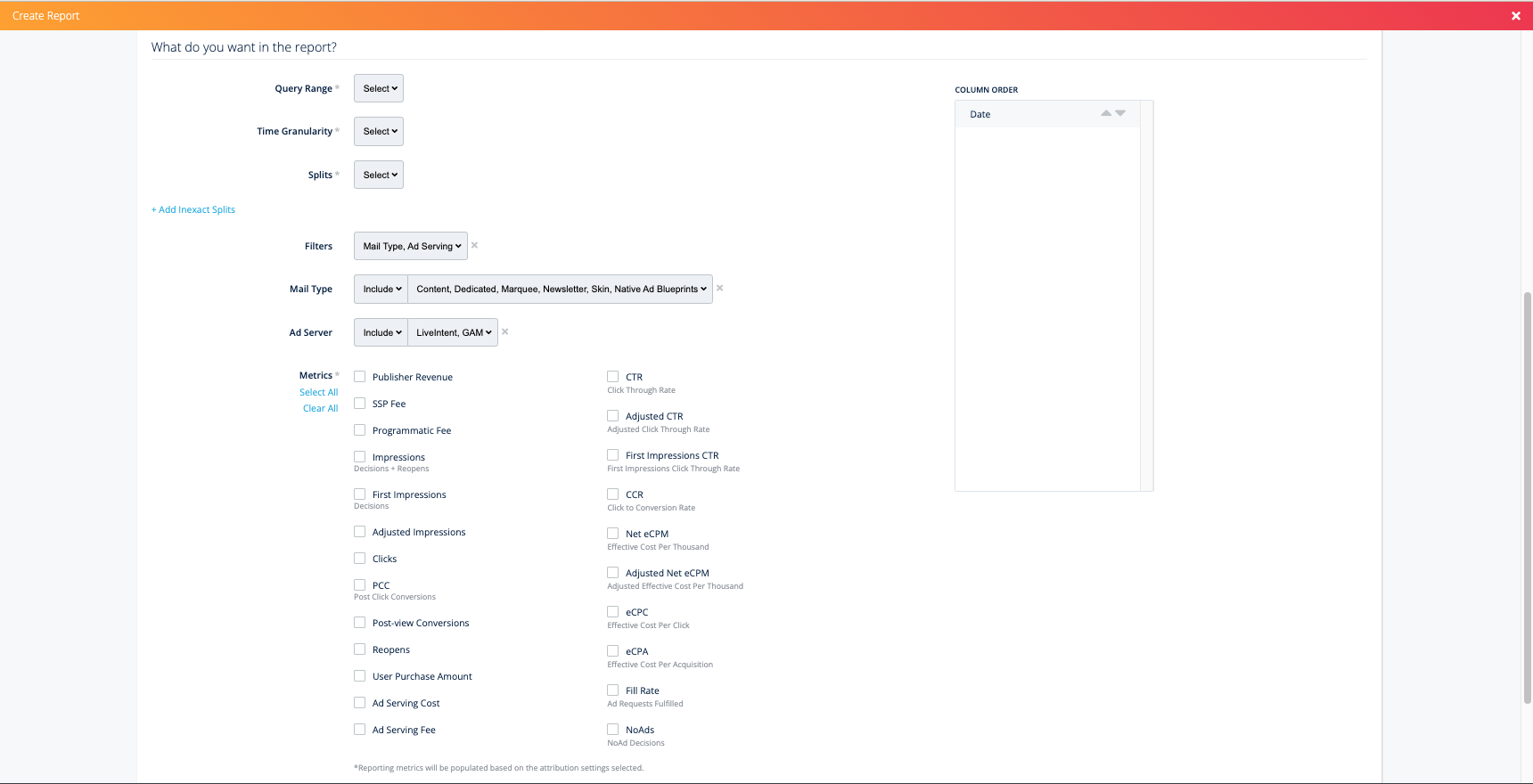Open the Query Range dropdown
The image size is (1533, 784).
[379, 88]
